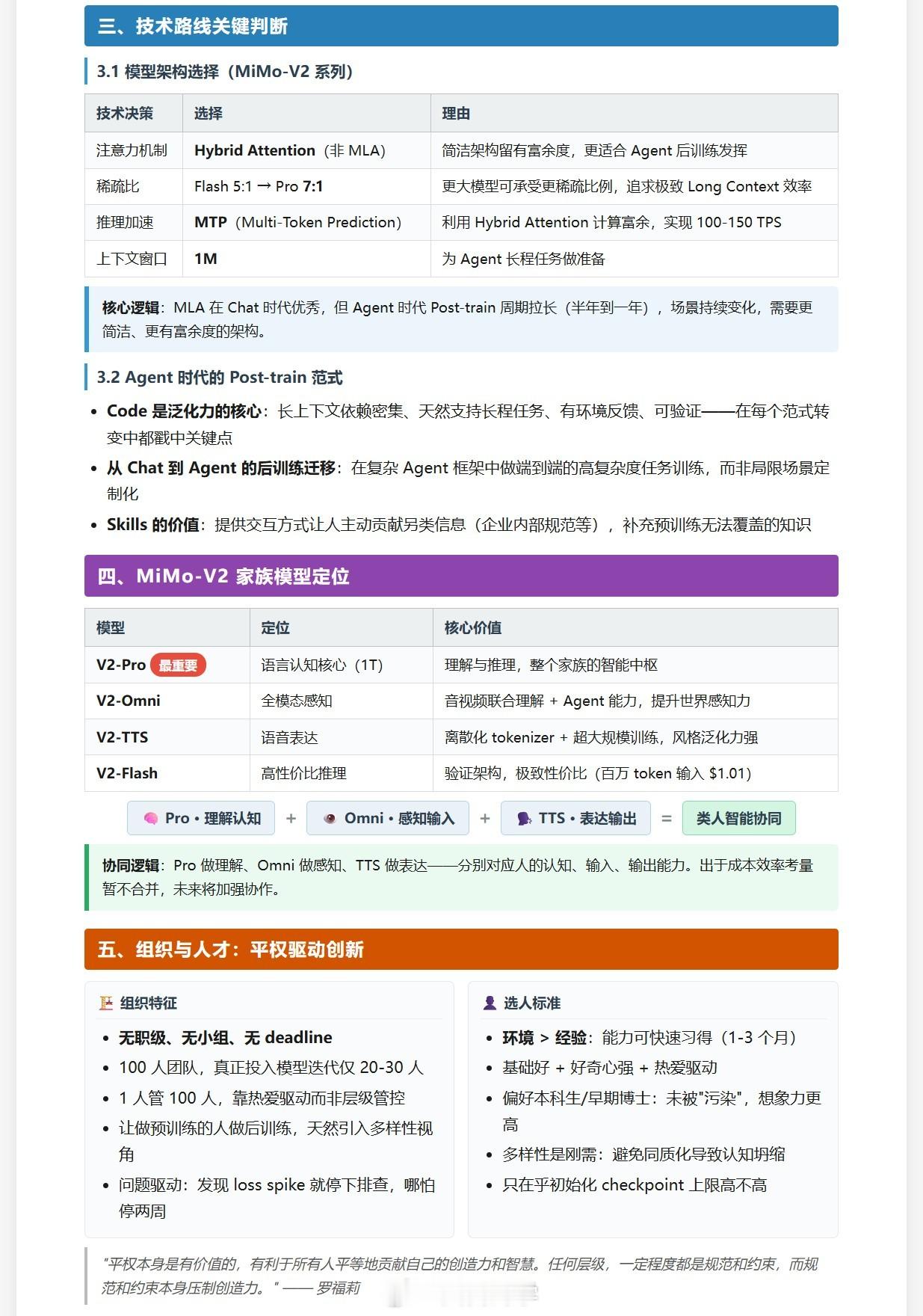Click the blue section header 三、技术路线关键判断

coord(461,26)
